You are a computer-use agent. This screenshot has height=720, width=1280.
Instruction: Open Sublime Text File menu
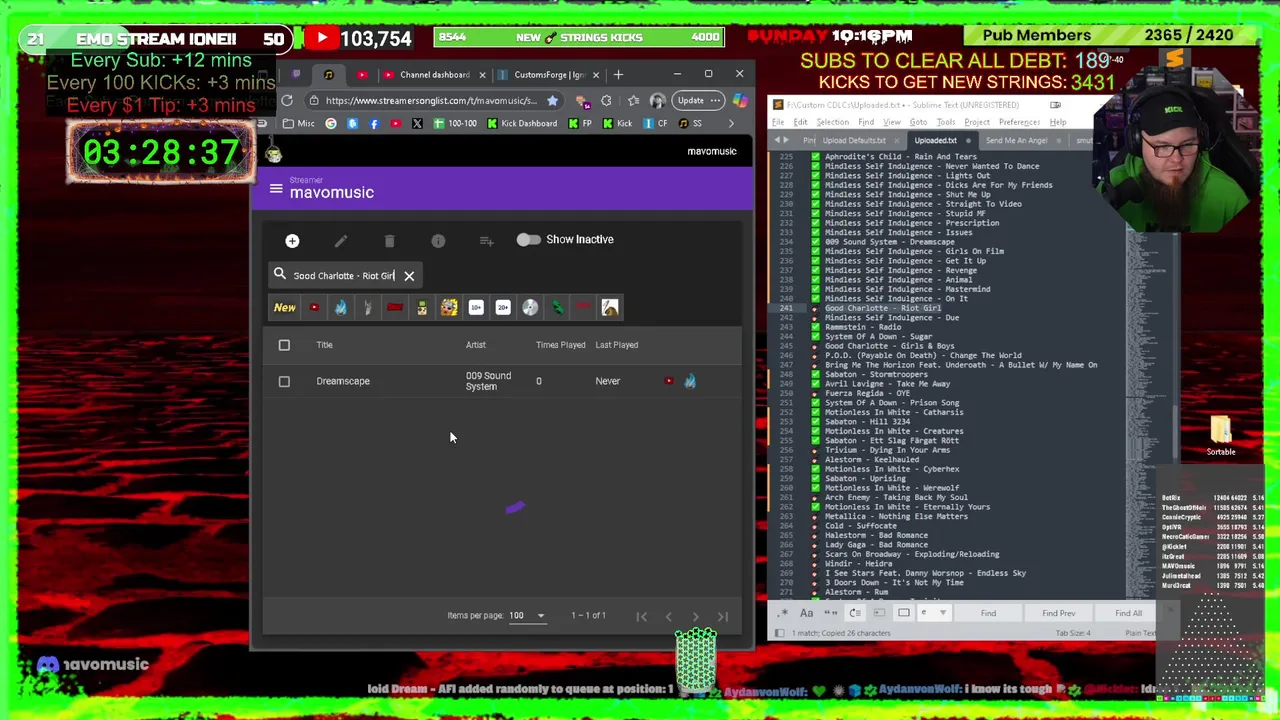pyautogui.click(x=778, y=122)
